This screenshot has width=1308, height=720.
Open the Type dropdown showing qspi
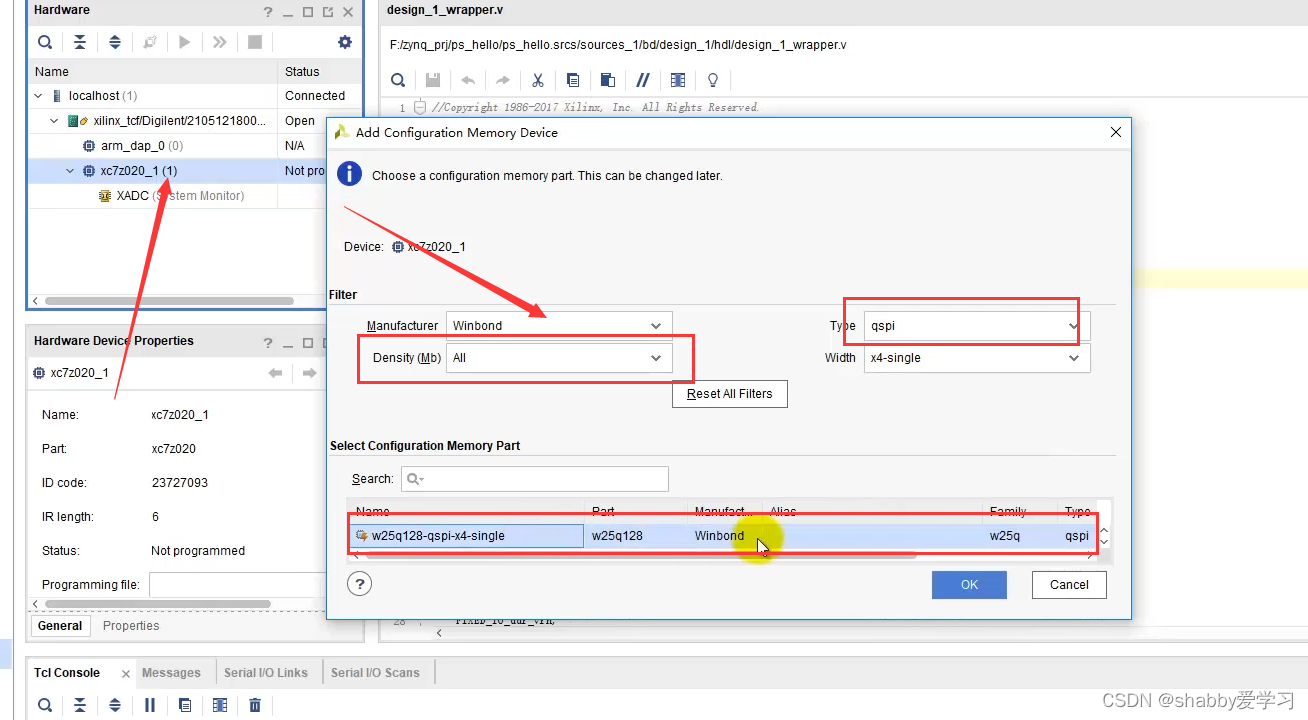977,325
